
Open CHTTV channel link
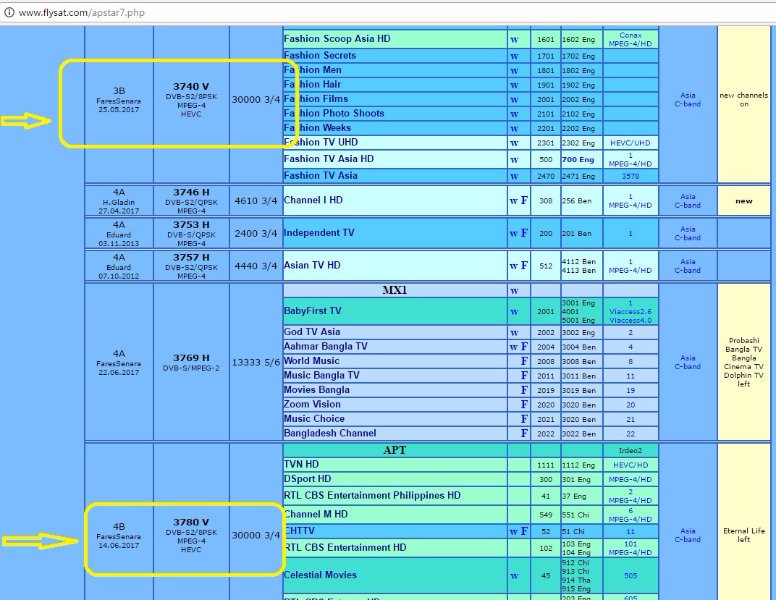299,531
